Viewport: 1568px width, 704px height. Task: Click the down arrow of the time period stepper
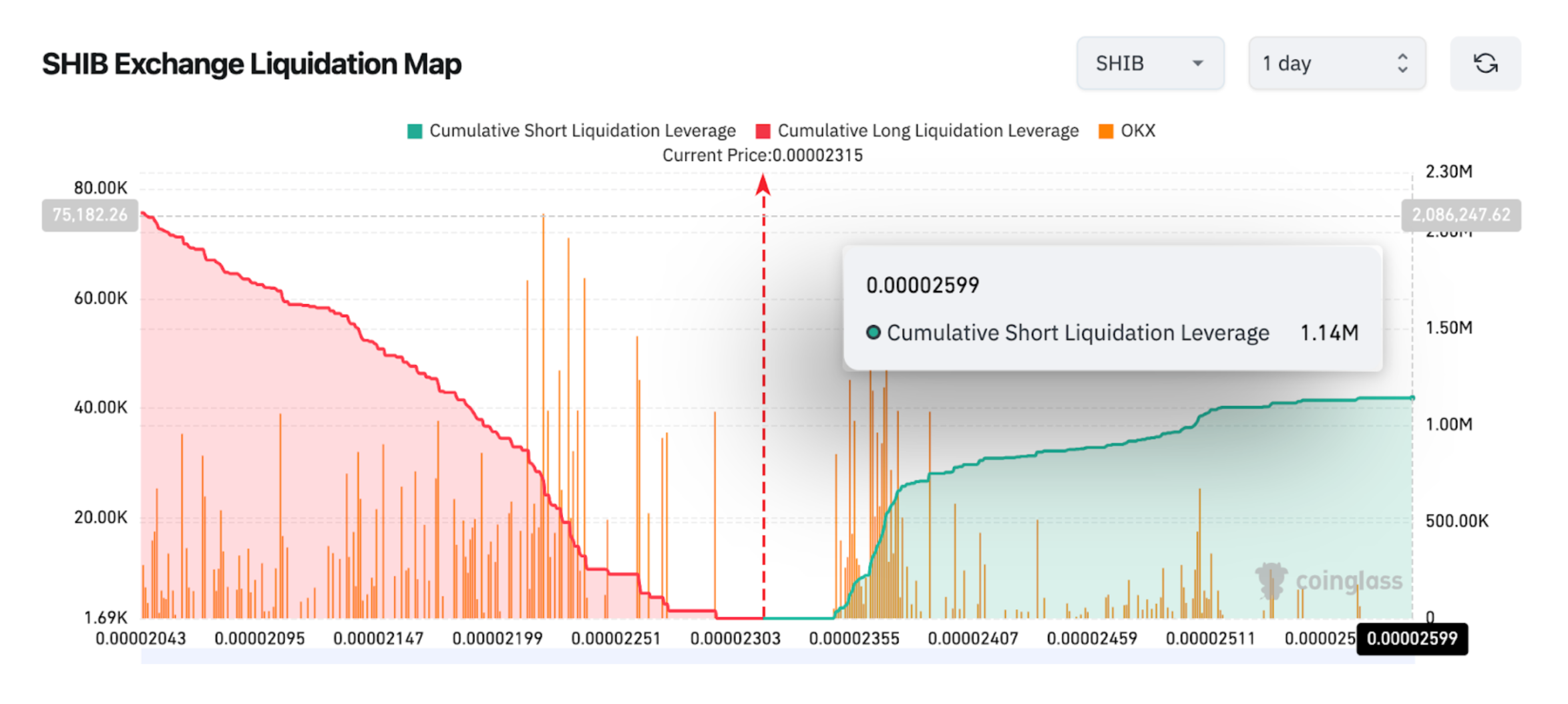click(1403, 71)
